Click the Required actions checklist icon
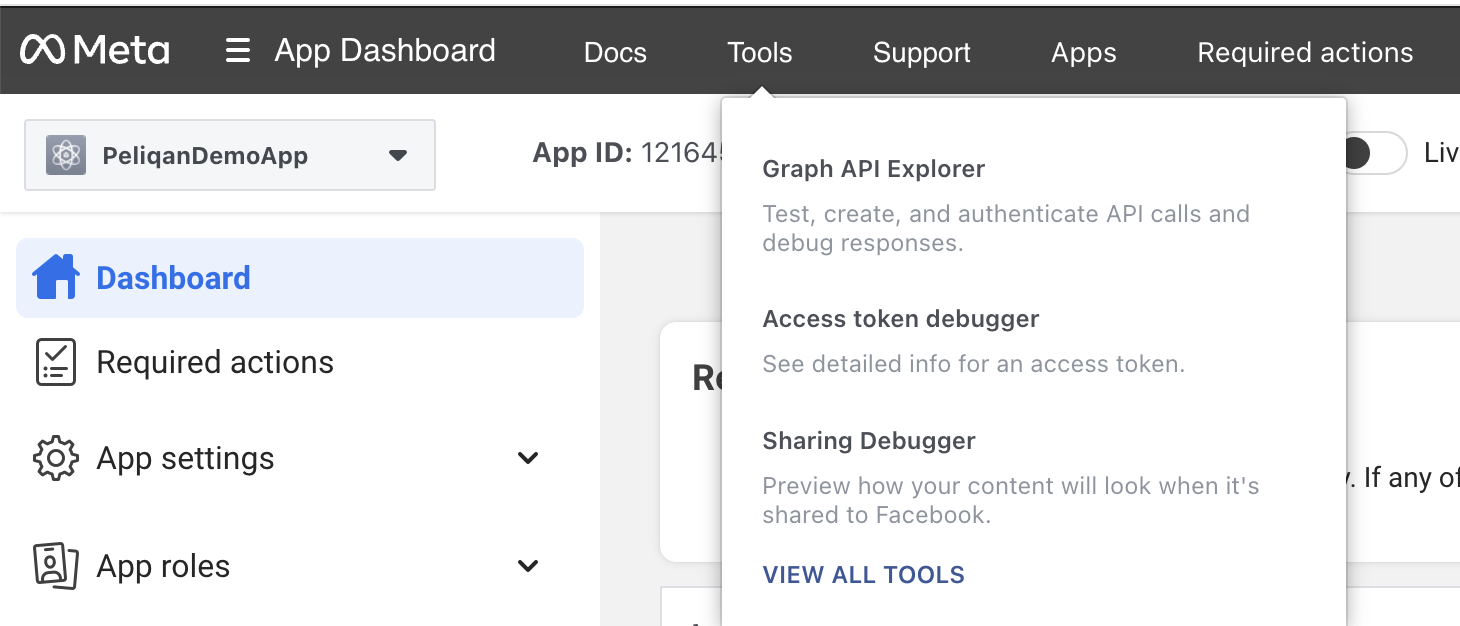The height and width of the screenshot is (626, 1460). [56, 362]
